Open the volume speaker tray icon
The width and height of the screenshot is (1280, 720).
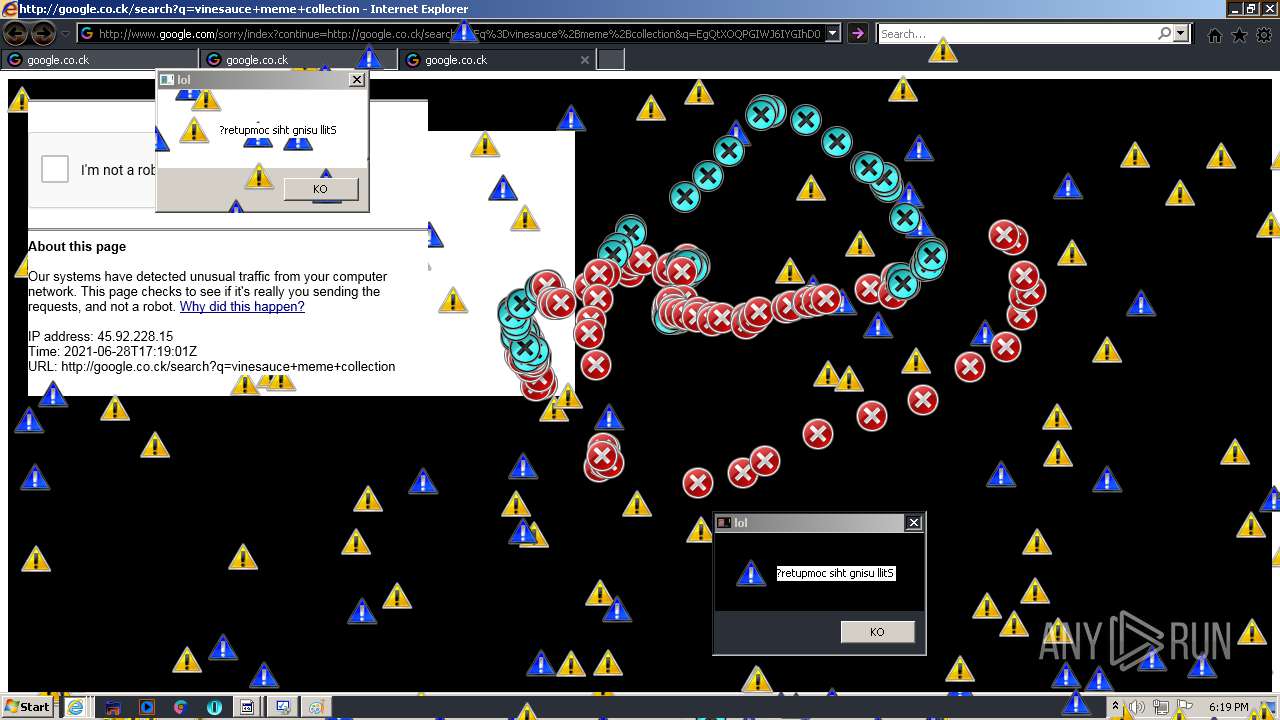1137,707
